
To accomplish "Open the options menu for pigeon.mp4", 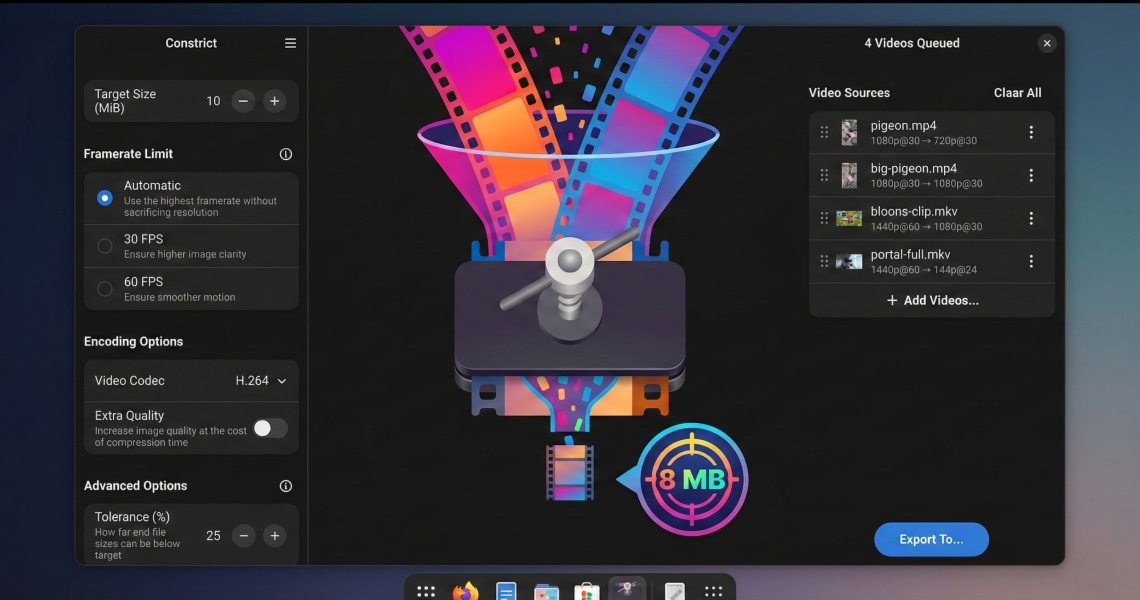I will pyautogui.click(x=1031, y=132).
